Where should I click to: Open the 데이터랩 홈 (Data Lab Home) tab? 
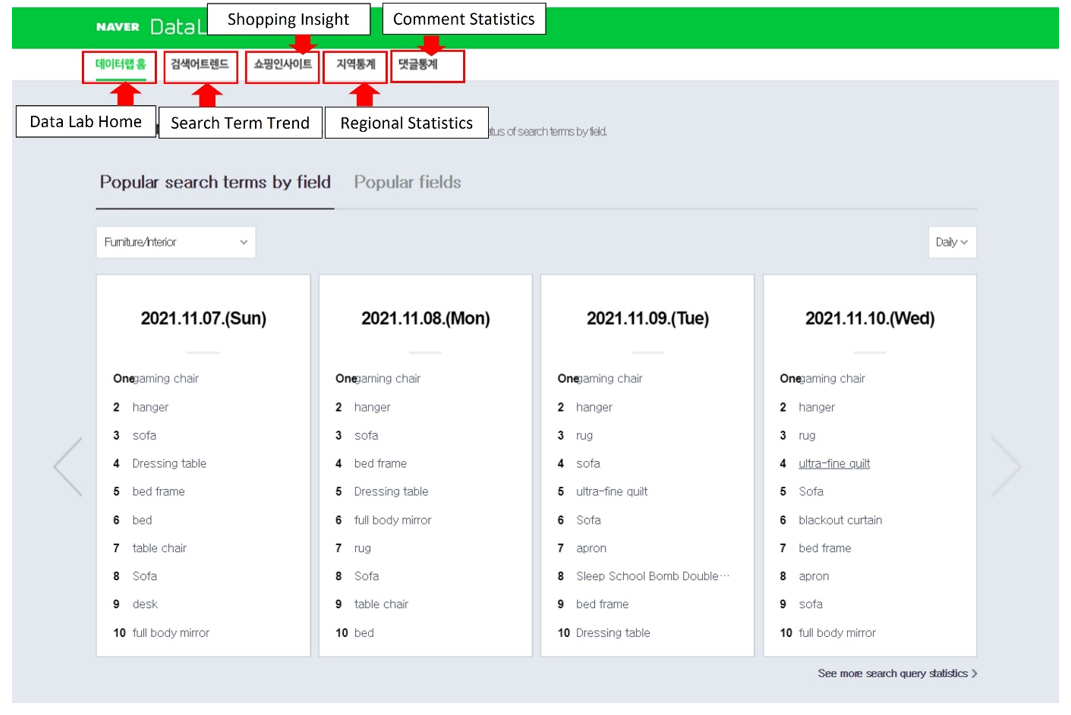click(120, 65)
